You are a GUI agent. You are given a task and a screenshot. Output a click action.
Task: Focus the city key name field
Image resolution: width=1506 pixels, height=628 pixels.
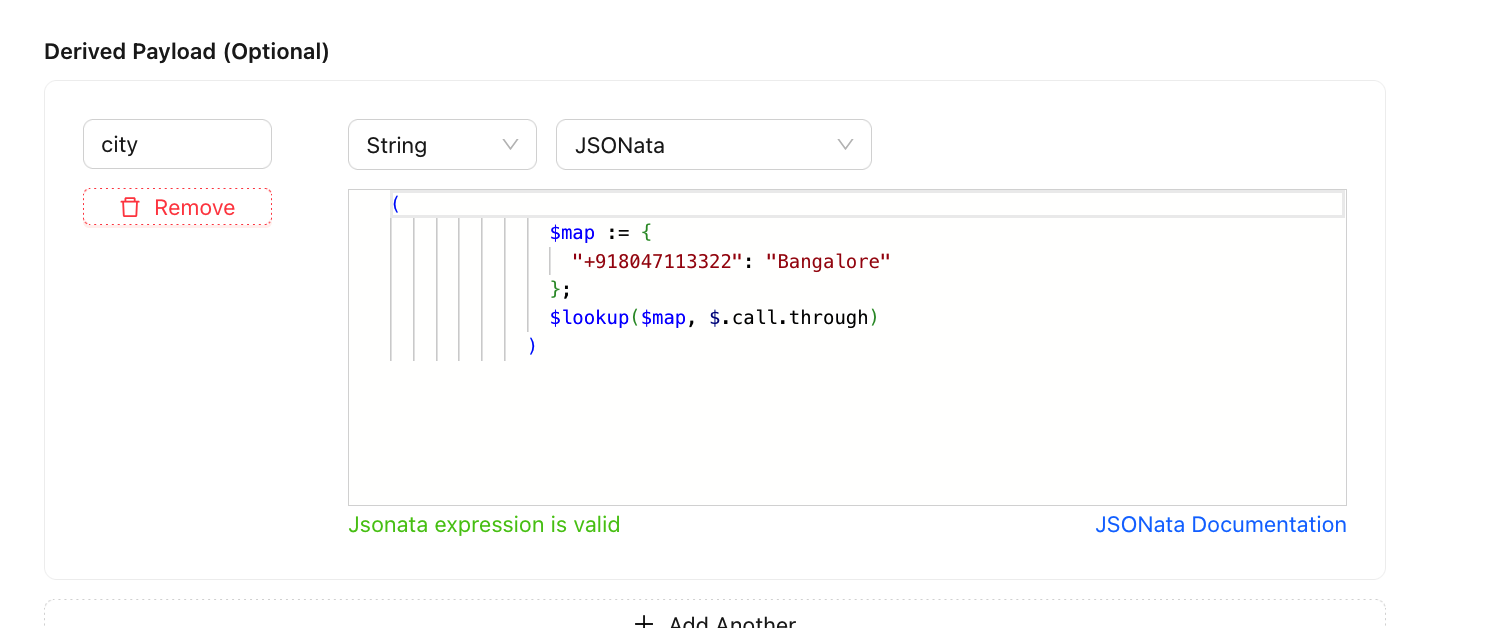pyautogui.click(x=177, y=145)
